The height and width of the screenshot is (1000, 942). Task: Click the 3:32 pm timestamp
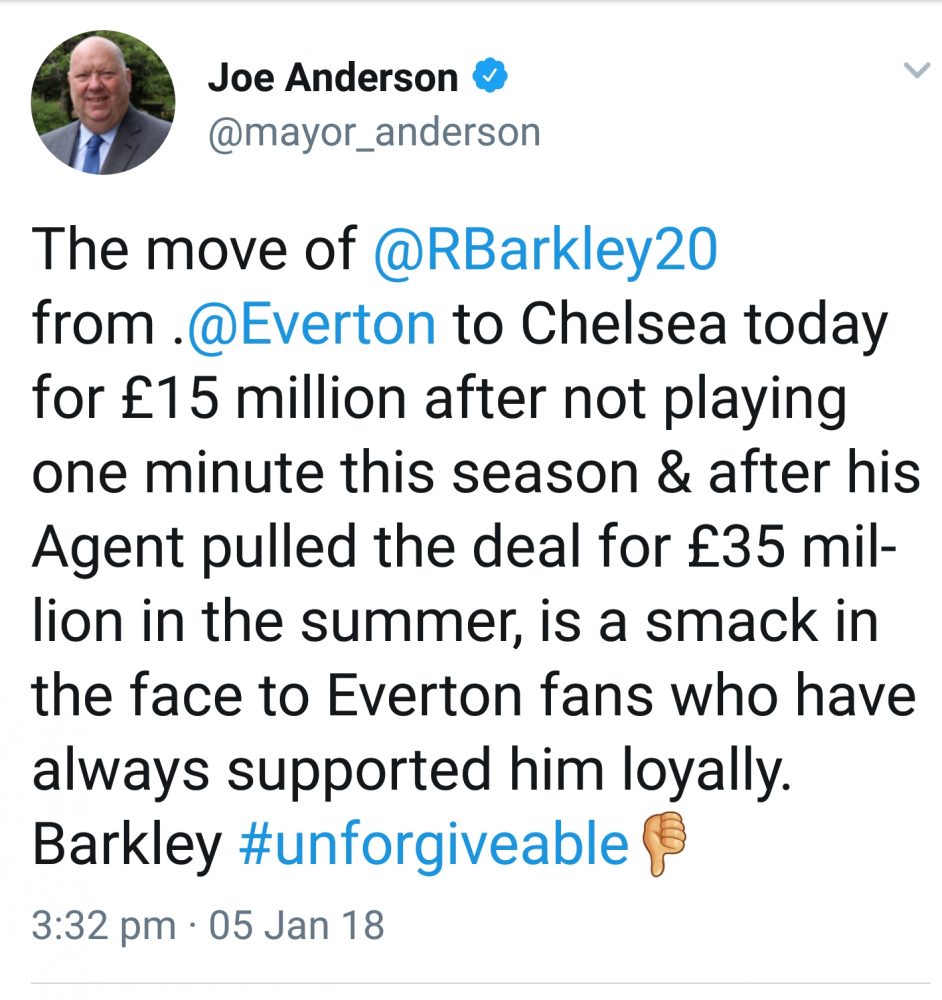(x=104, y=925)
